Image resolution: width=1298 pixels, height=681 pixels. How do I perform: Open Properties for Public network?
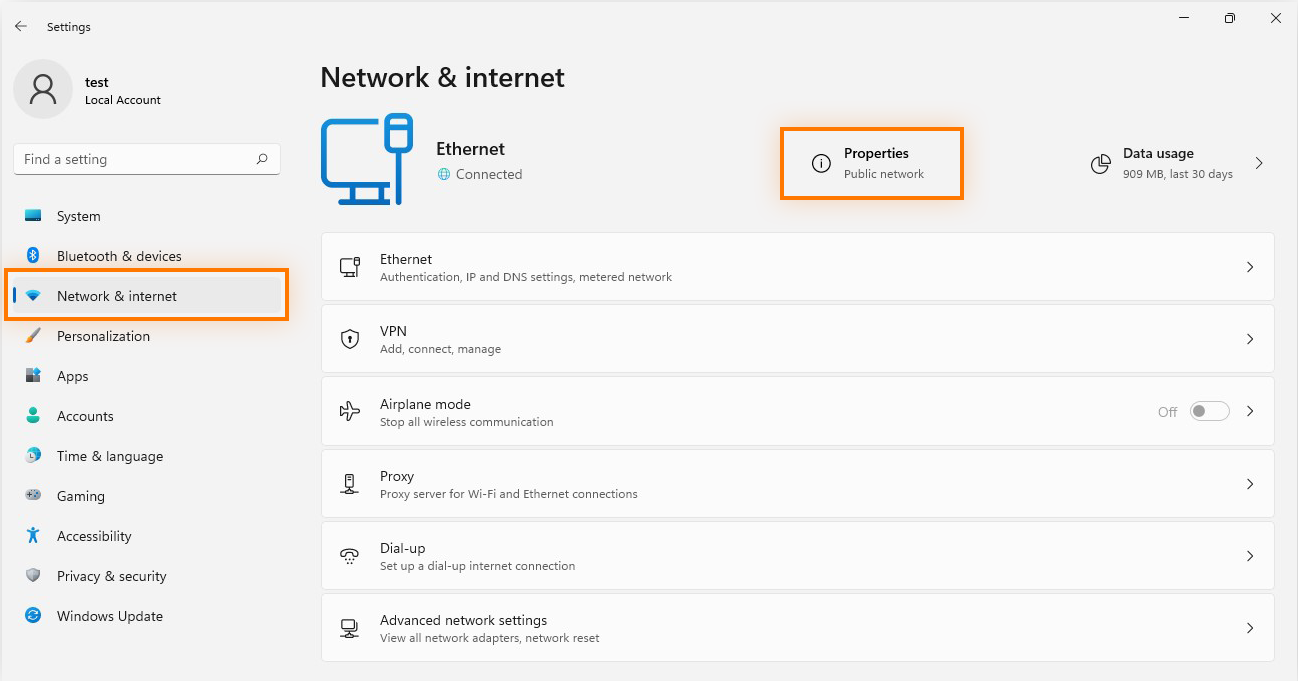tap(876, 163)
